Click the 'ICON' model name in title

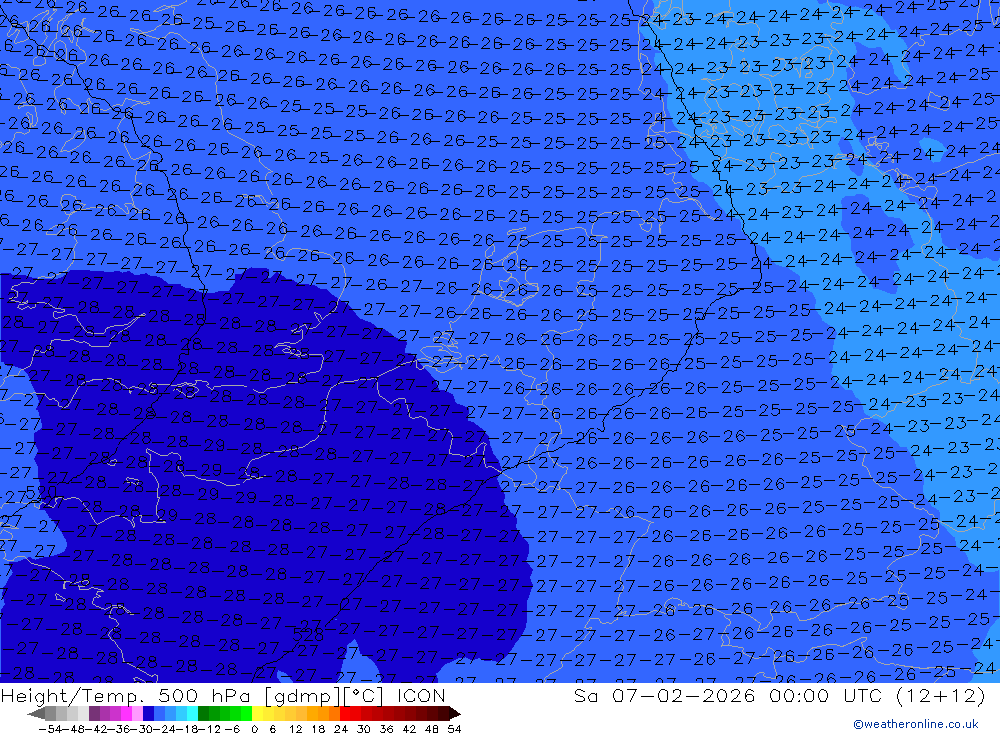(x=421, y=695)
